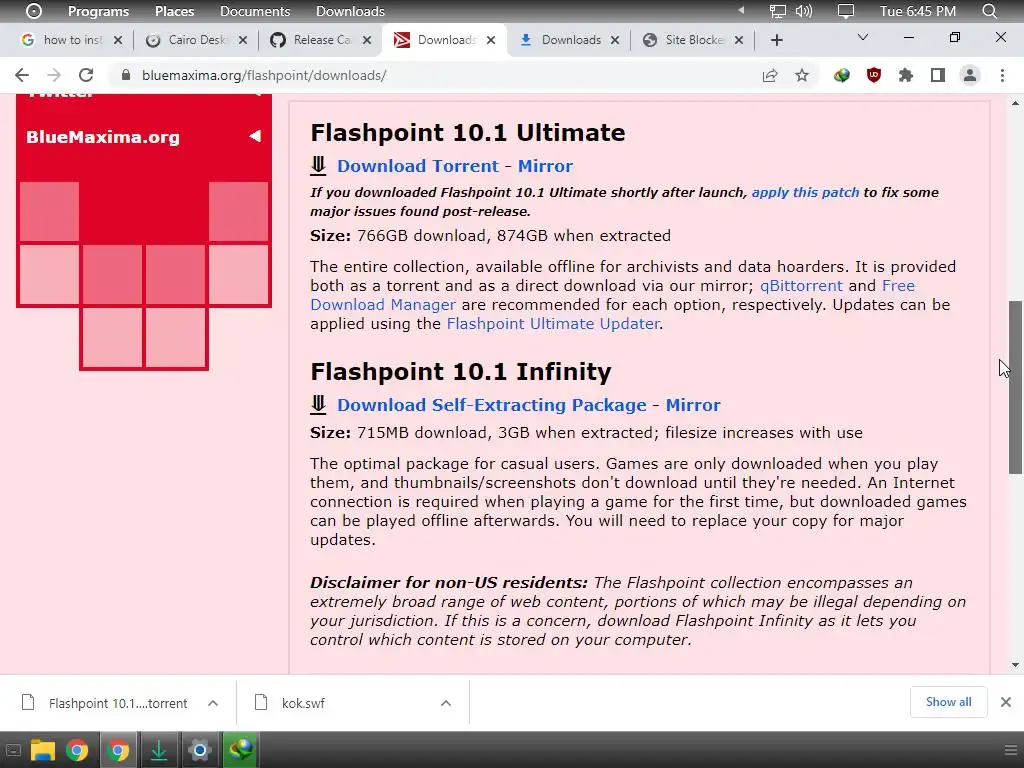Open the Documents menu

click(x=255, y=11)
